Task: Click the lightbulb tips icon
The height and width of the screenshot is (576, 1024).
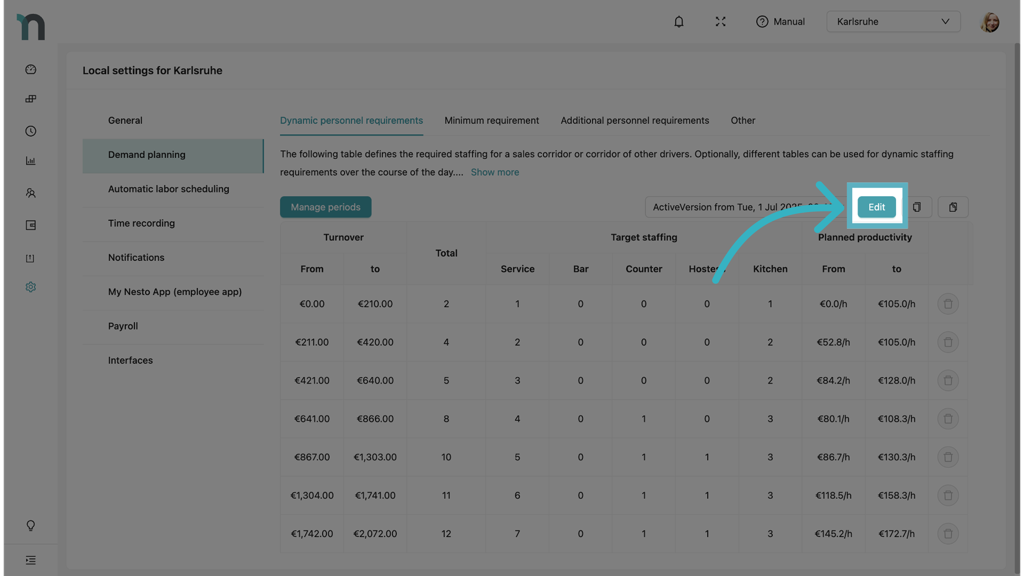Action: (x=31, y=526)
